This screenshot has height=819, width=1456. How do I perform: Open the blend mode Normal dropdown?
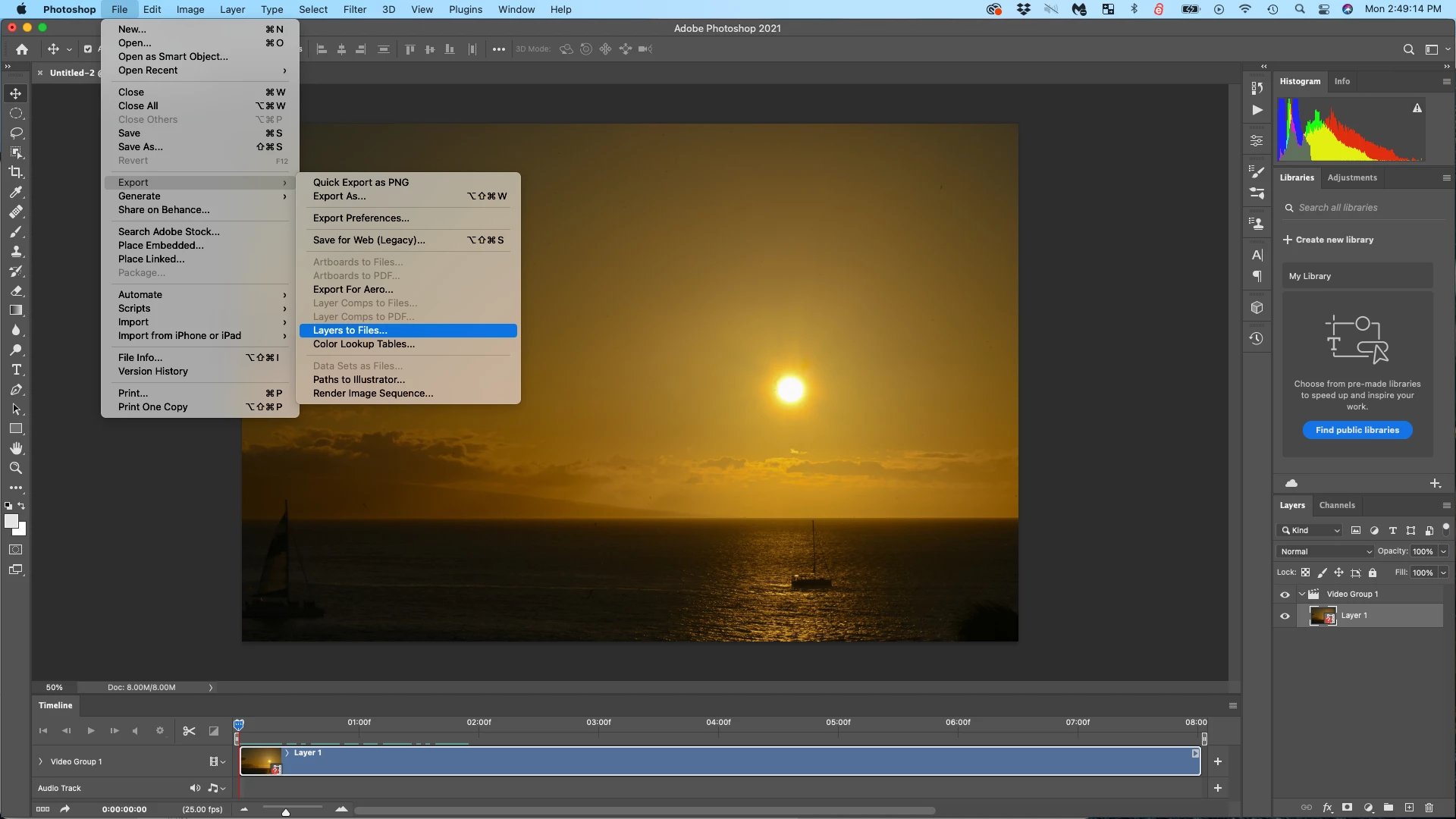point(1325,551)
